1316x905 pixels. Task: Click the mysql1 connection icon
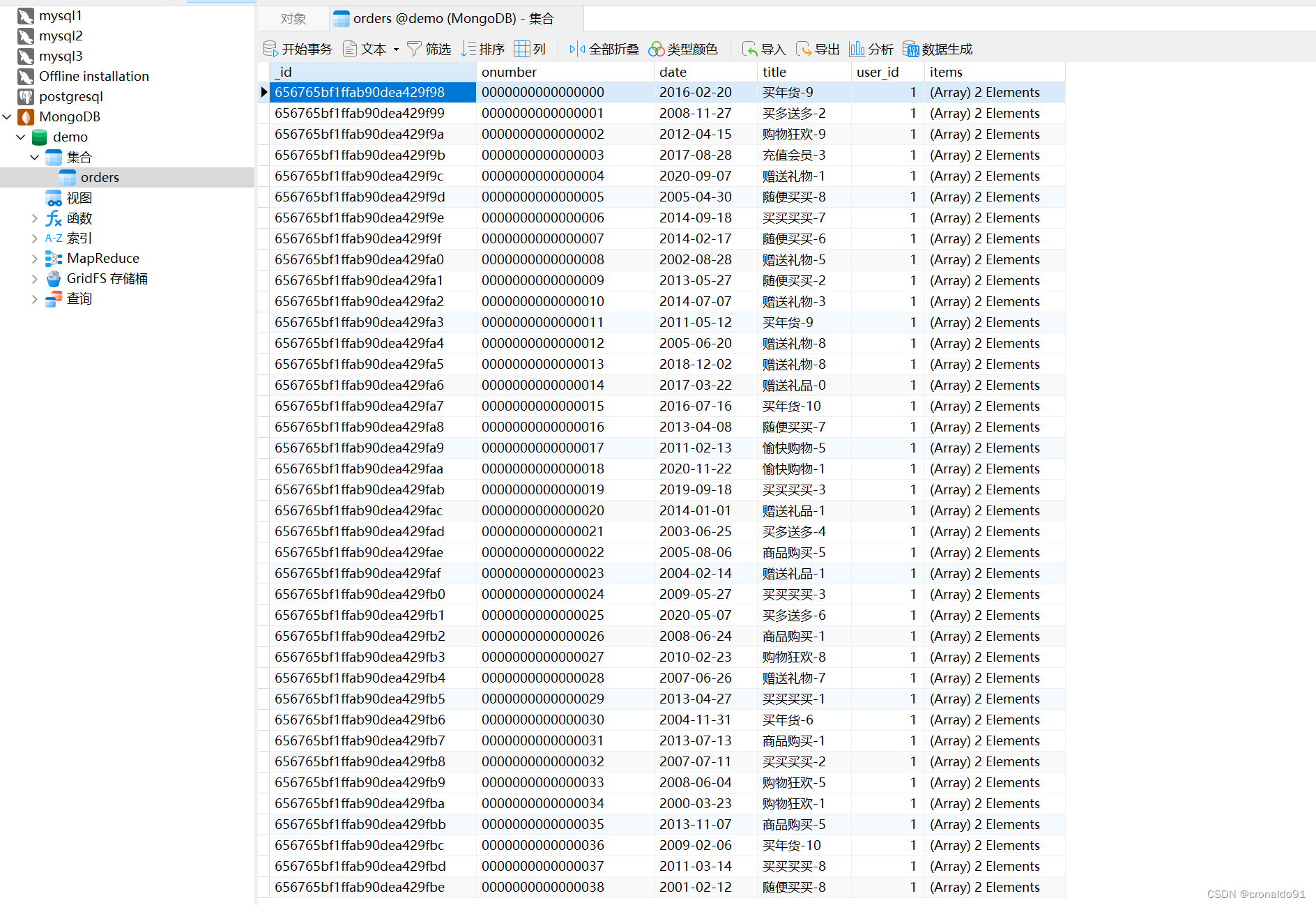(x=26, y=15)
